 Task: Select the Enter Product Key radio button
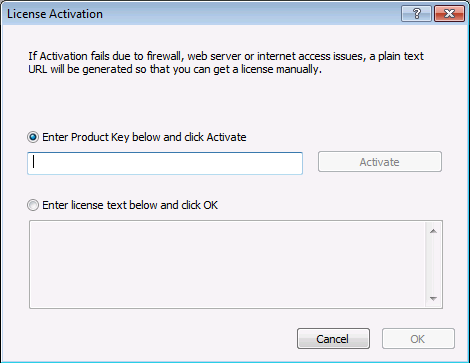pyautogui.click(x=33, y=137)
